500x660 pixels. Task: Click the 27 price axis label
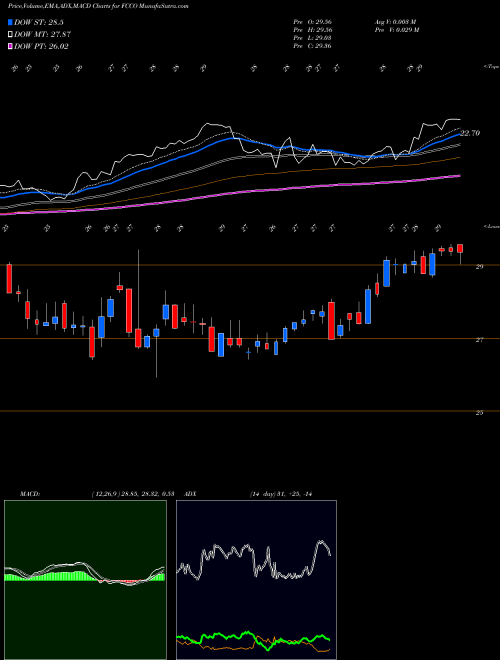[x=479, y=340]
